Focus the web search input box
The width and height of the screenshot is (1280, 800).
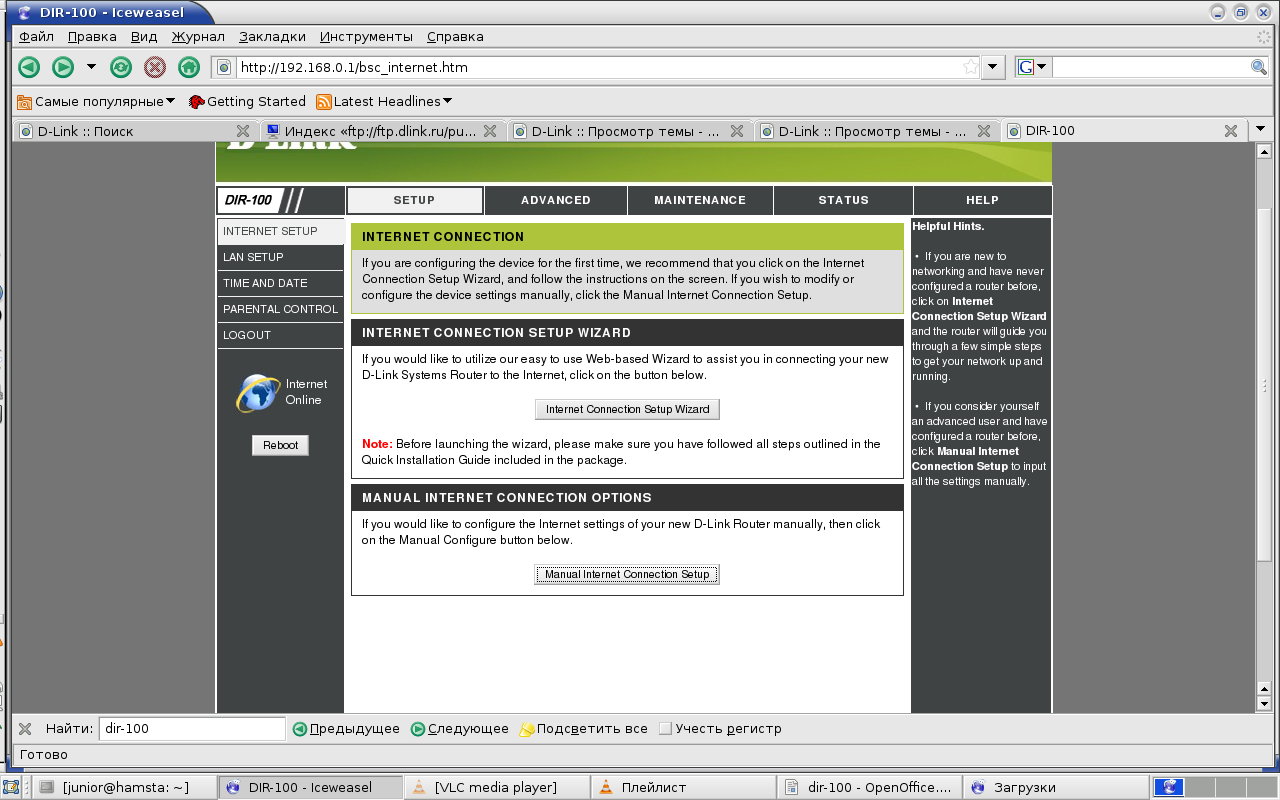tap(1150, 67)
